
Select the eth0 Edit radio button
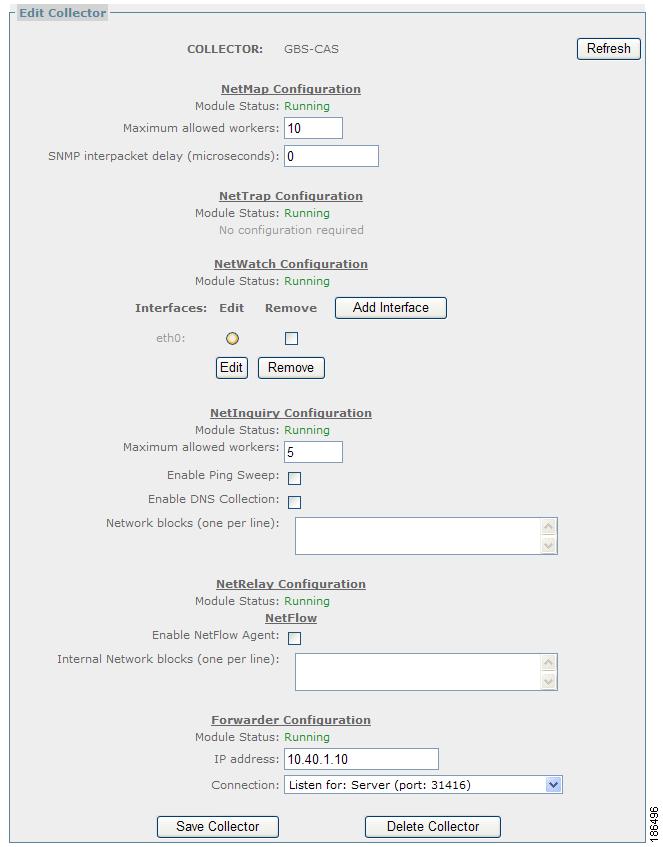(x=232, y=339)
